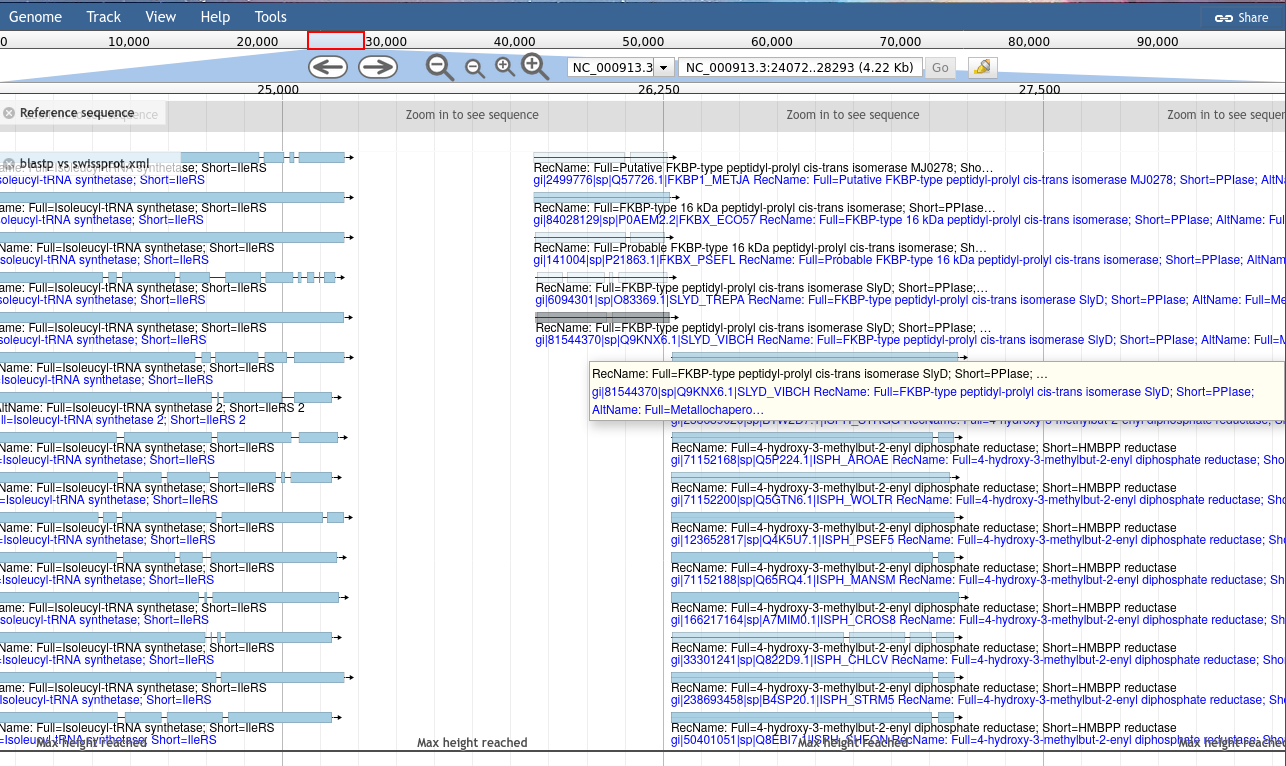Click the 'Isoleucyl-tRNA synthetase 2; Short=IleRS 2' label
1286x766 pixels.
pos(122,420)
